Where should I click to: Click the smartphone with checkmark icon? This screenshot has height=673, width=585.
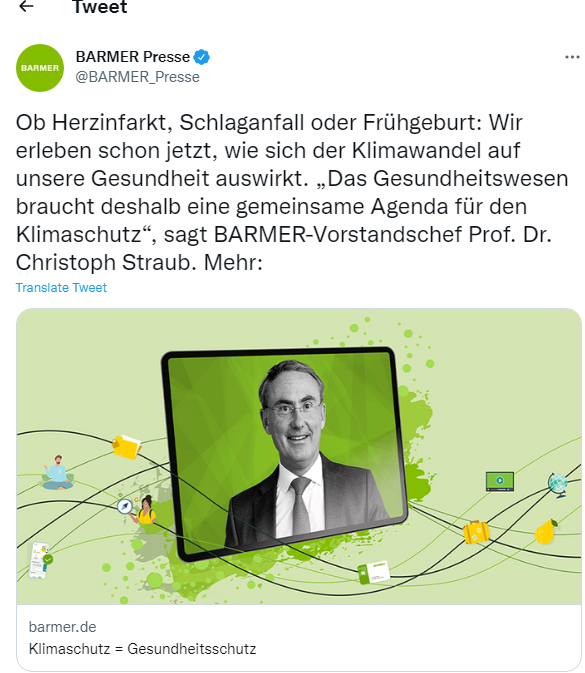[40, 560]
